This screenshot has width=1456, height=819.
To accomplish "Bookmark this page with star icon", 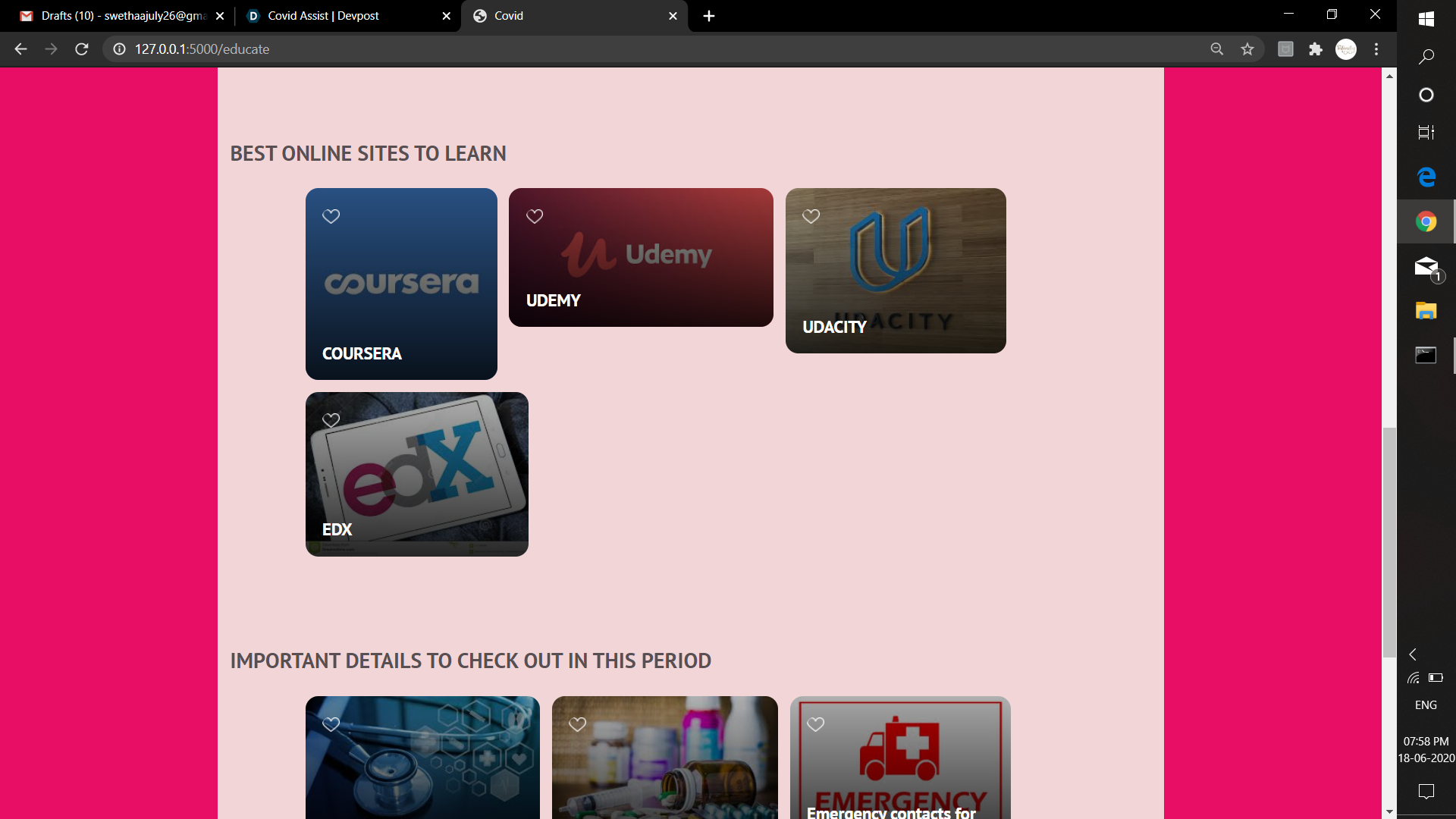I will [x=1247, y=49].
